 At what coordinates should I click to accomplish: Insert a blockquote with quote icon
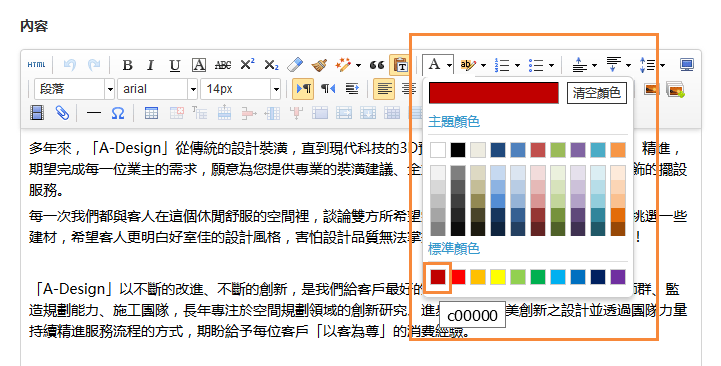pyautogui.click(x=377, y=65)
